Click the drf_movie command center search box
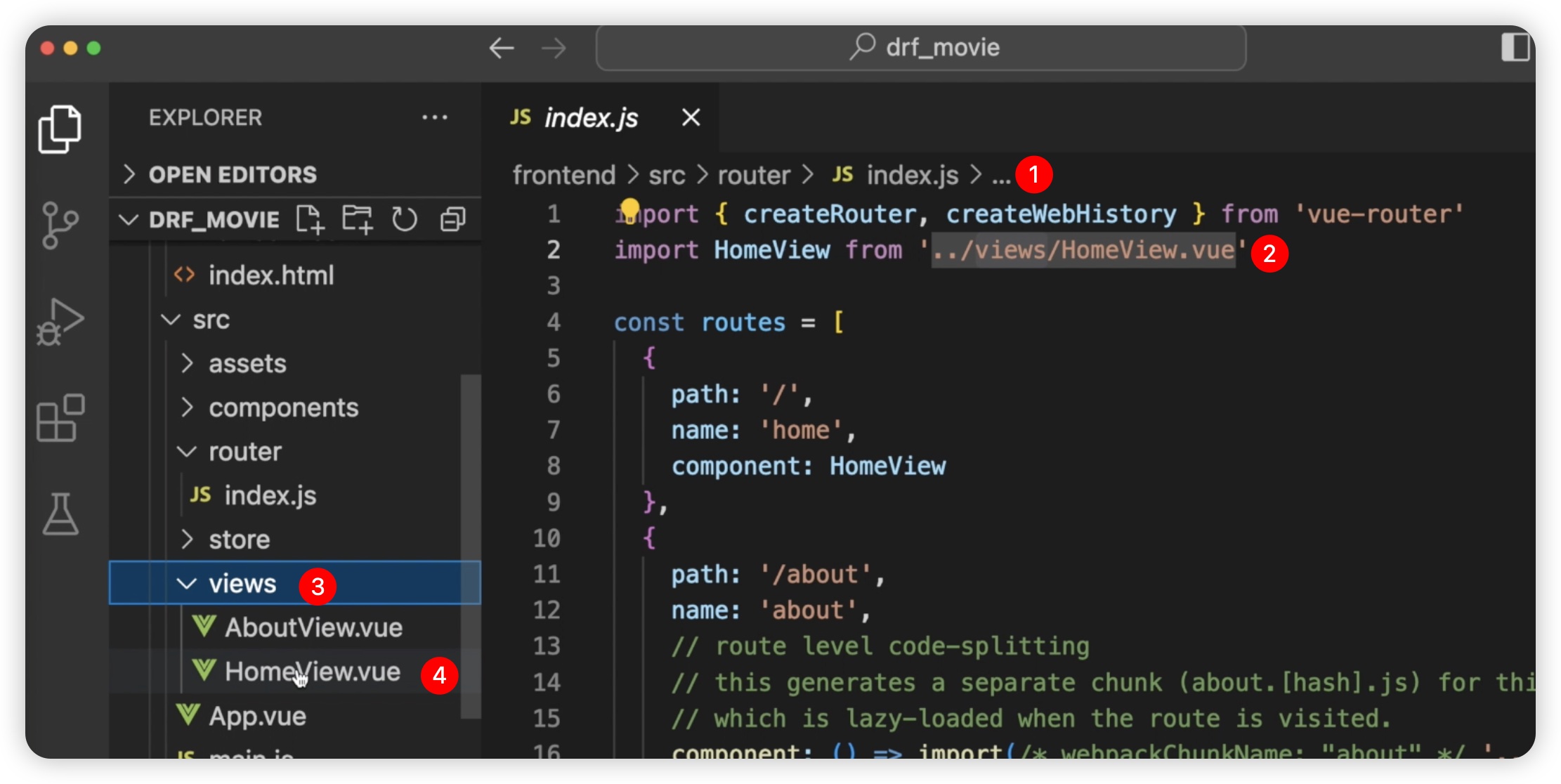 921,48
